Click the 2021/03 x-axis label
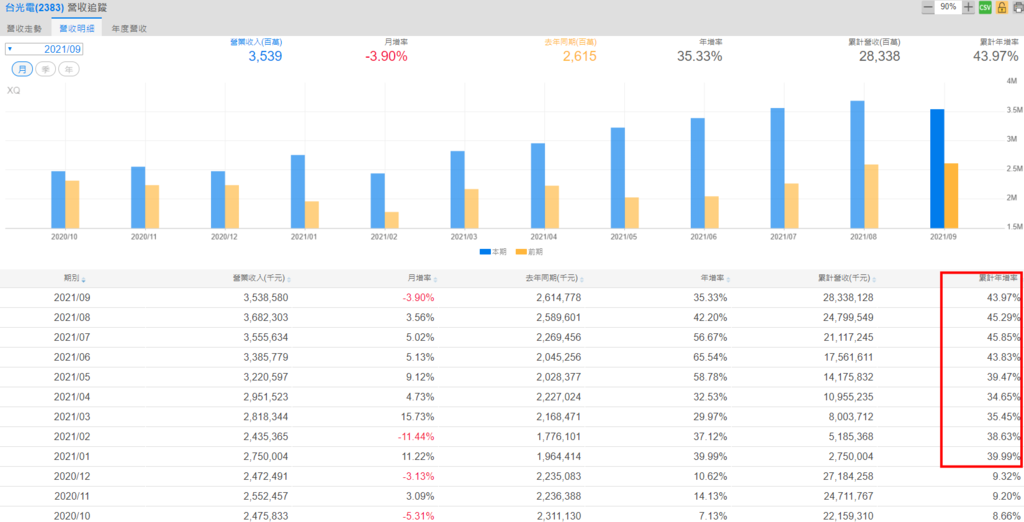This screenshot has width=1024, height=522. [464, 237]
